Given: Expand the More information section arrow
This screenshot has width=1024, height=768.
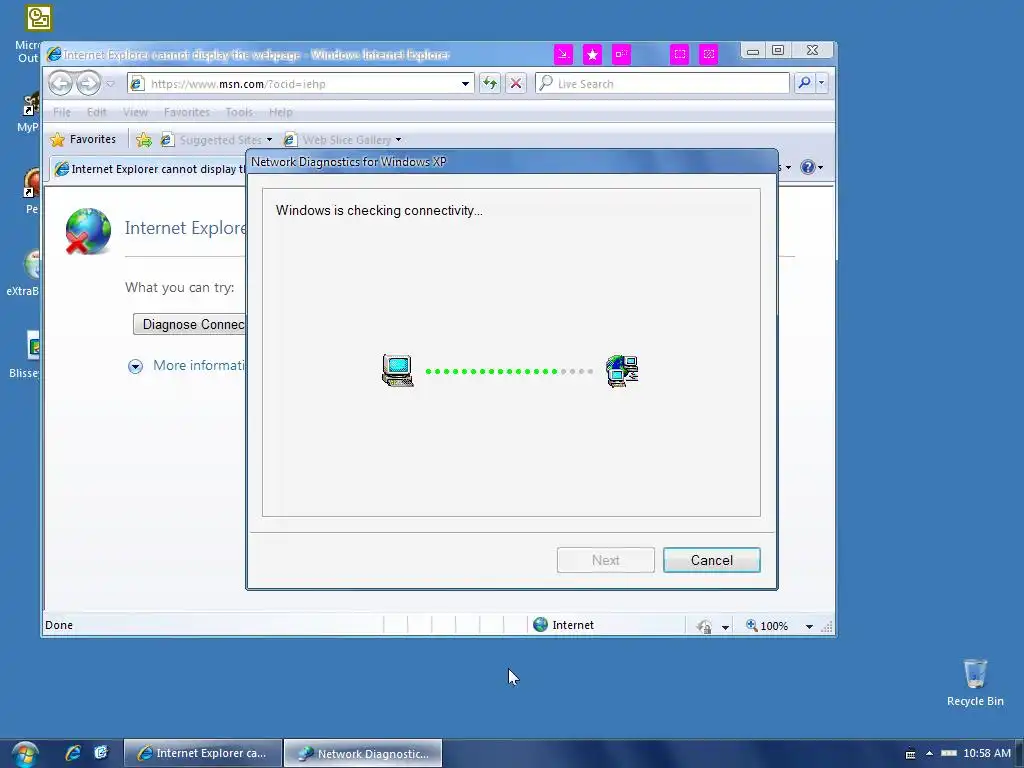Looking at the screenshot, I should 135,366.
